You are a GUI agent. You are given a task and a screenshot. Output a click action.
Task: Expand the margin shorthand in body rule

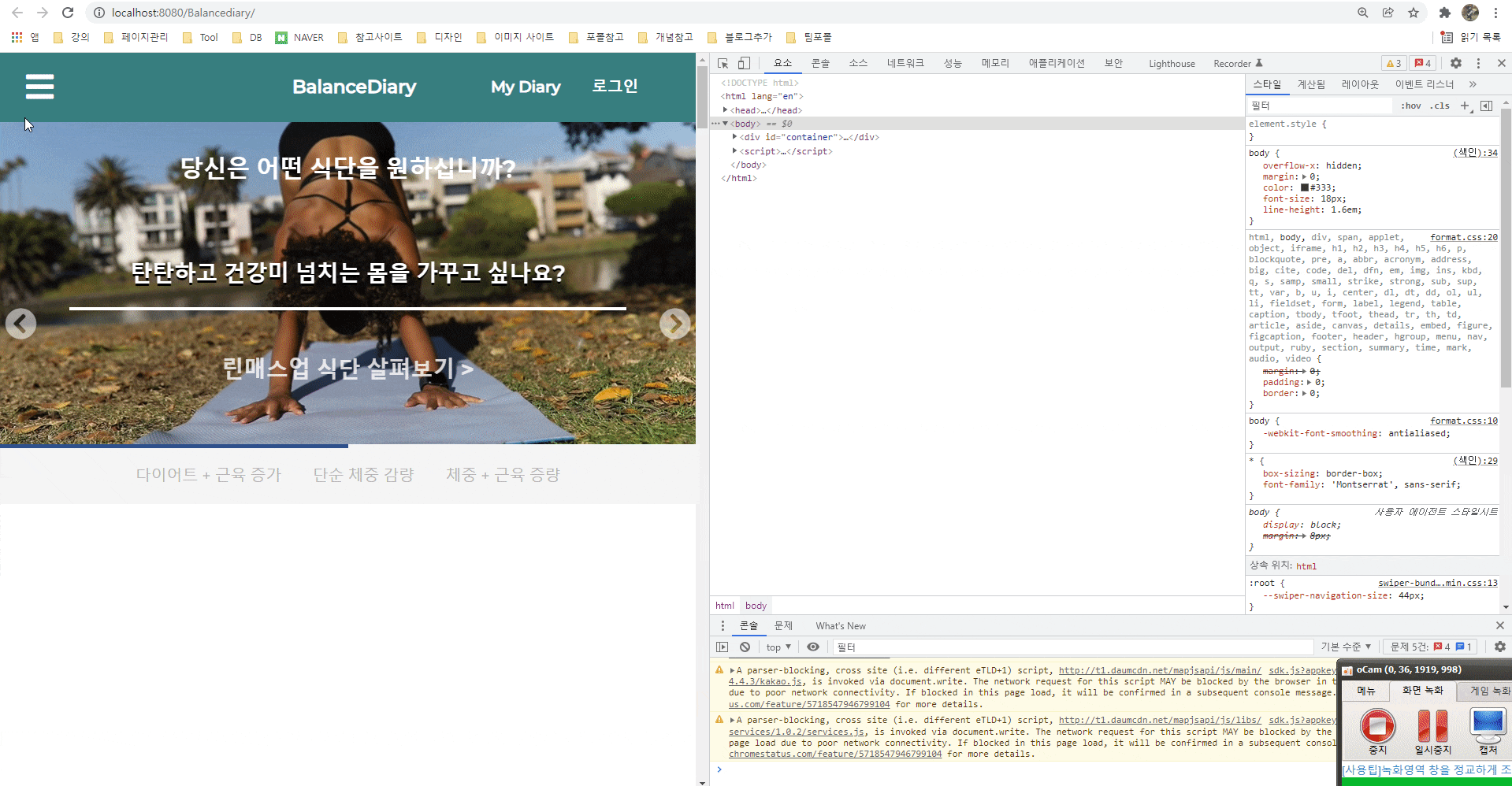1304,177
